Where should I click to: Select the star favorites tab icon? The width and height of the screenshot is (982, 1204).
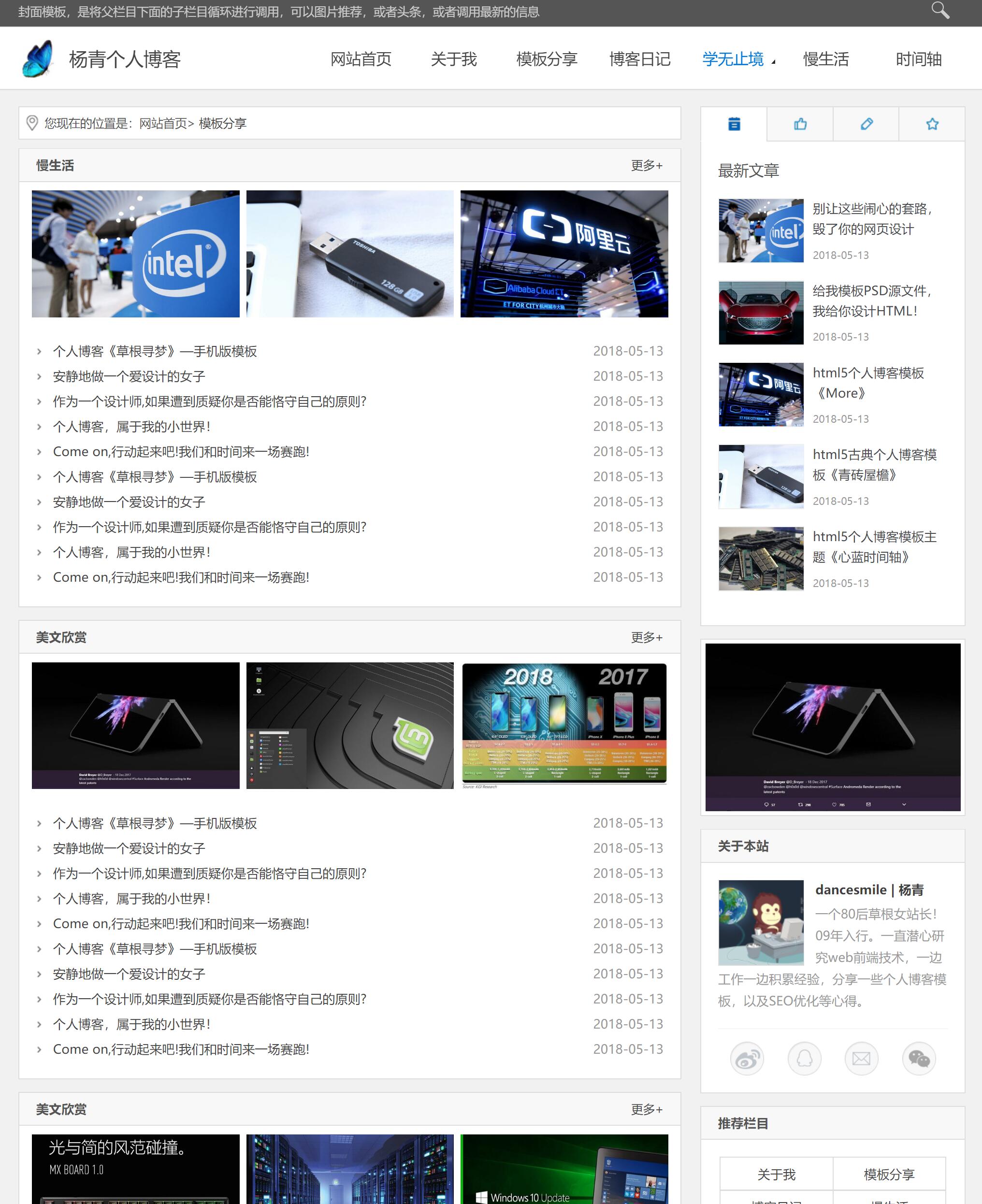932,124
